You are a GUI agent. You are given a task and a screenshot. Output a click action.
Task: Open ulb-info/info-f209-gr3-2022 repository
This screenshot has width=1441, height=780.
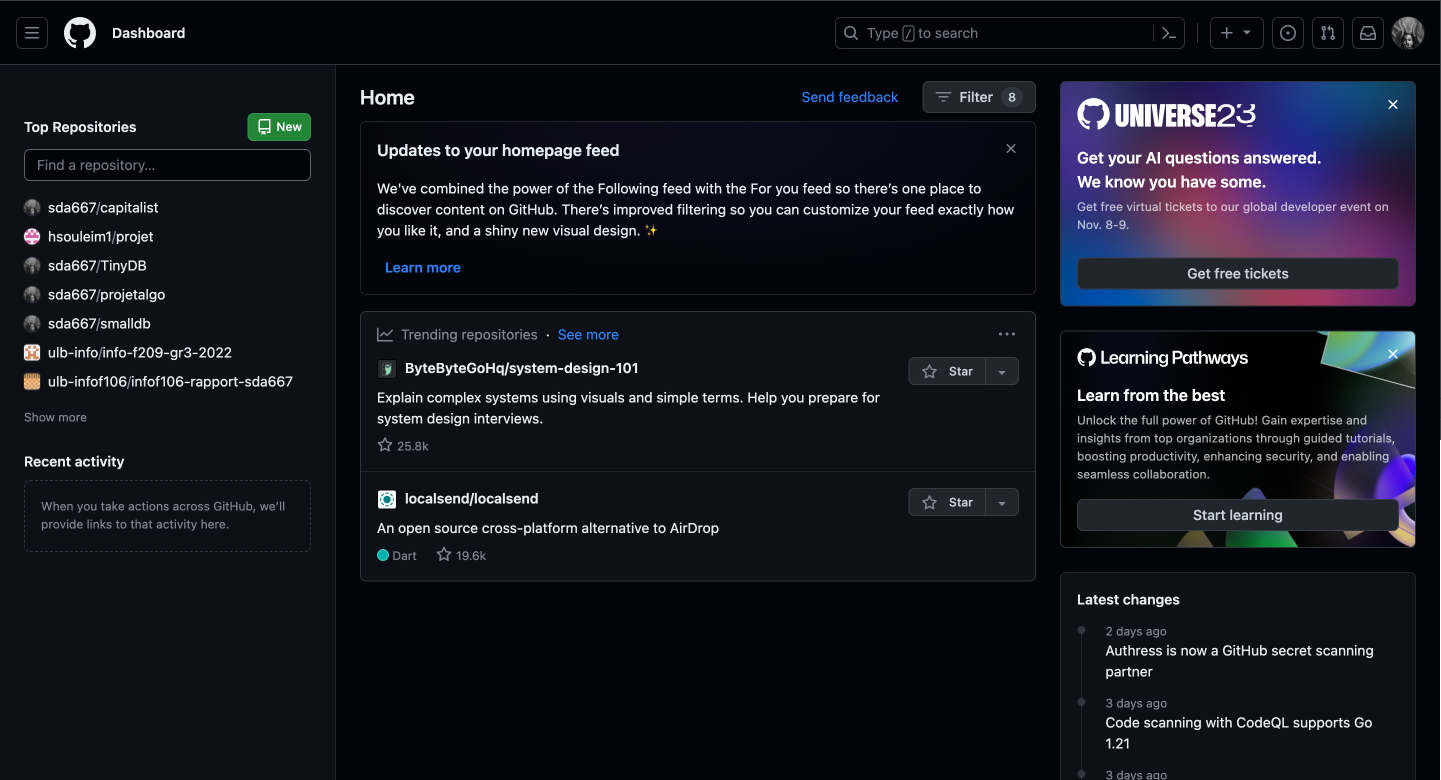pyautogui.click(x=140, y=353)
